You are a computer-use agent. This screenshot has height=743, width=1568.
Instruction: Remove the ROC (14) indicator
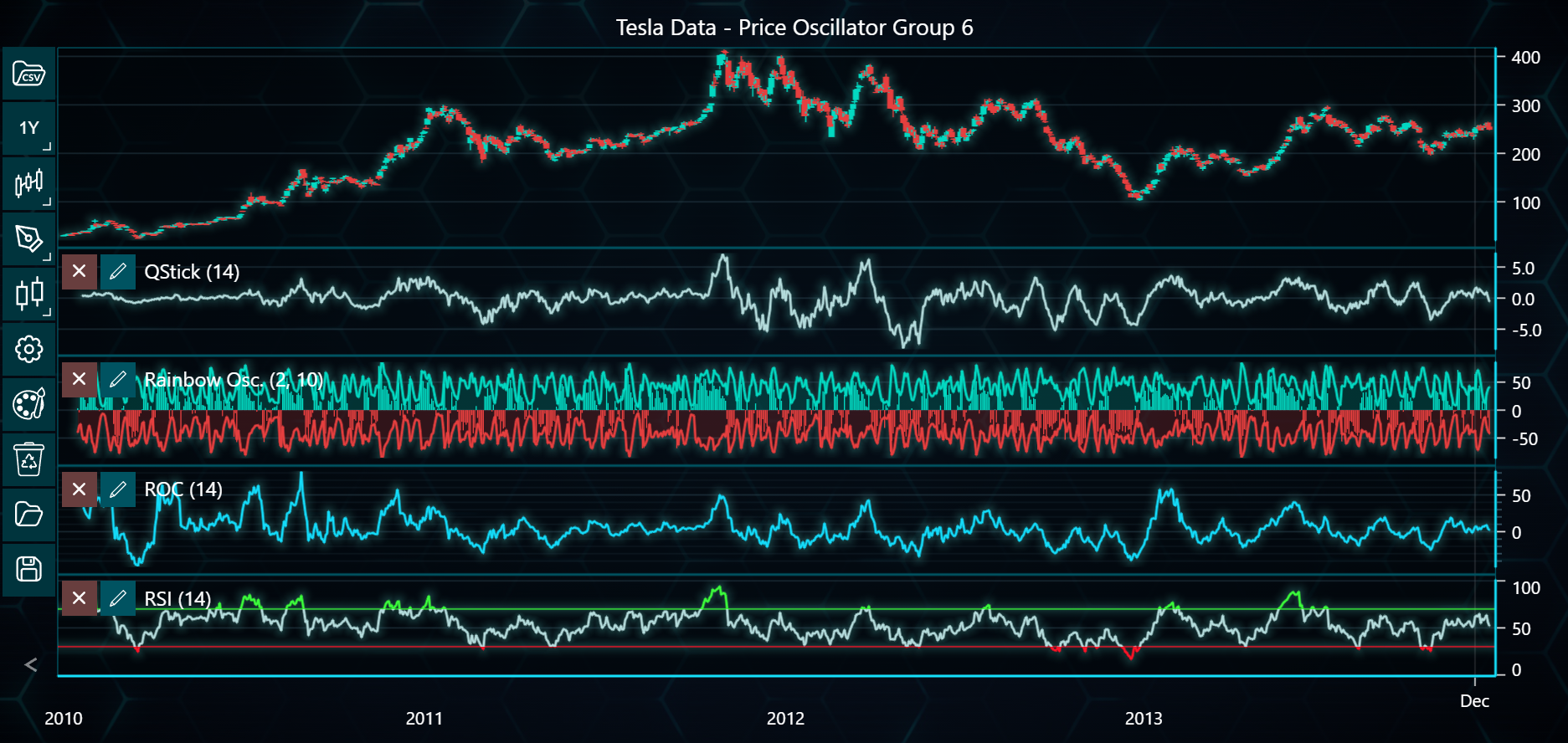click(80, 489)
